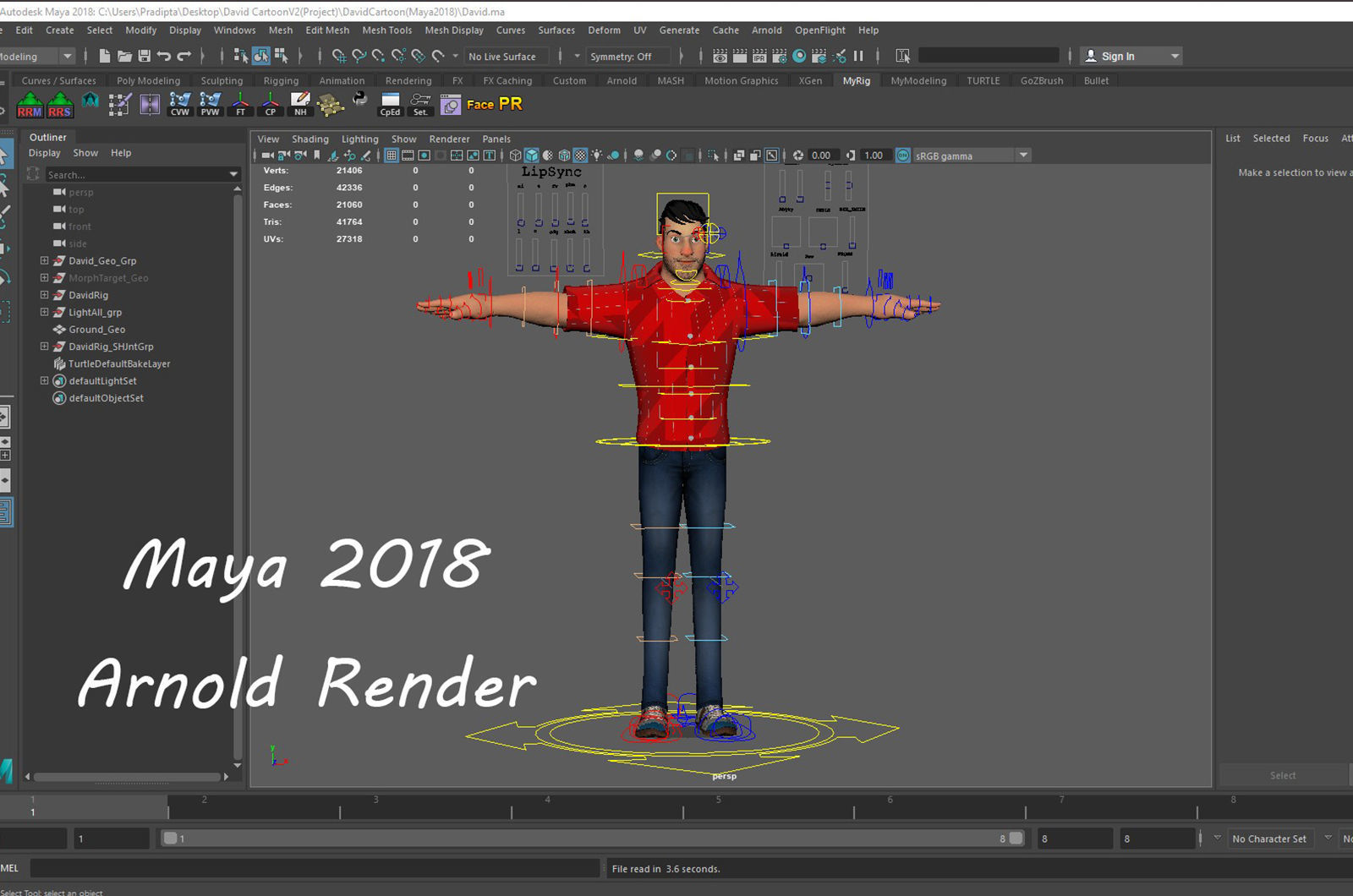Click the FT shelf icon
The width and height of the screenshot is (1353, 896).
pyautogui.click(x=240, y=105)
